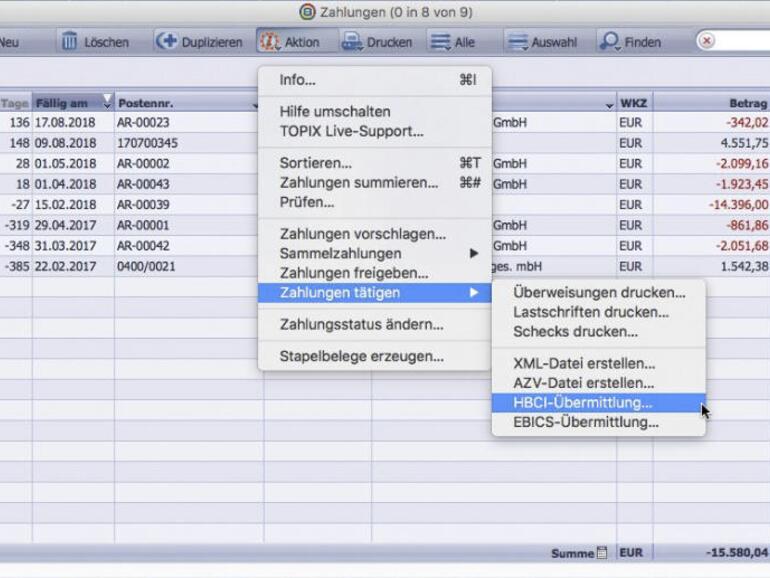Click the Finden magnifier icon
The height and width of the screenshot is (578, 770).
point(610,42)
